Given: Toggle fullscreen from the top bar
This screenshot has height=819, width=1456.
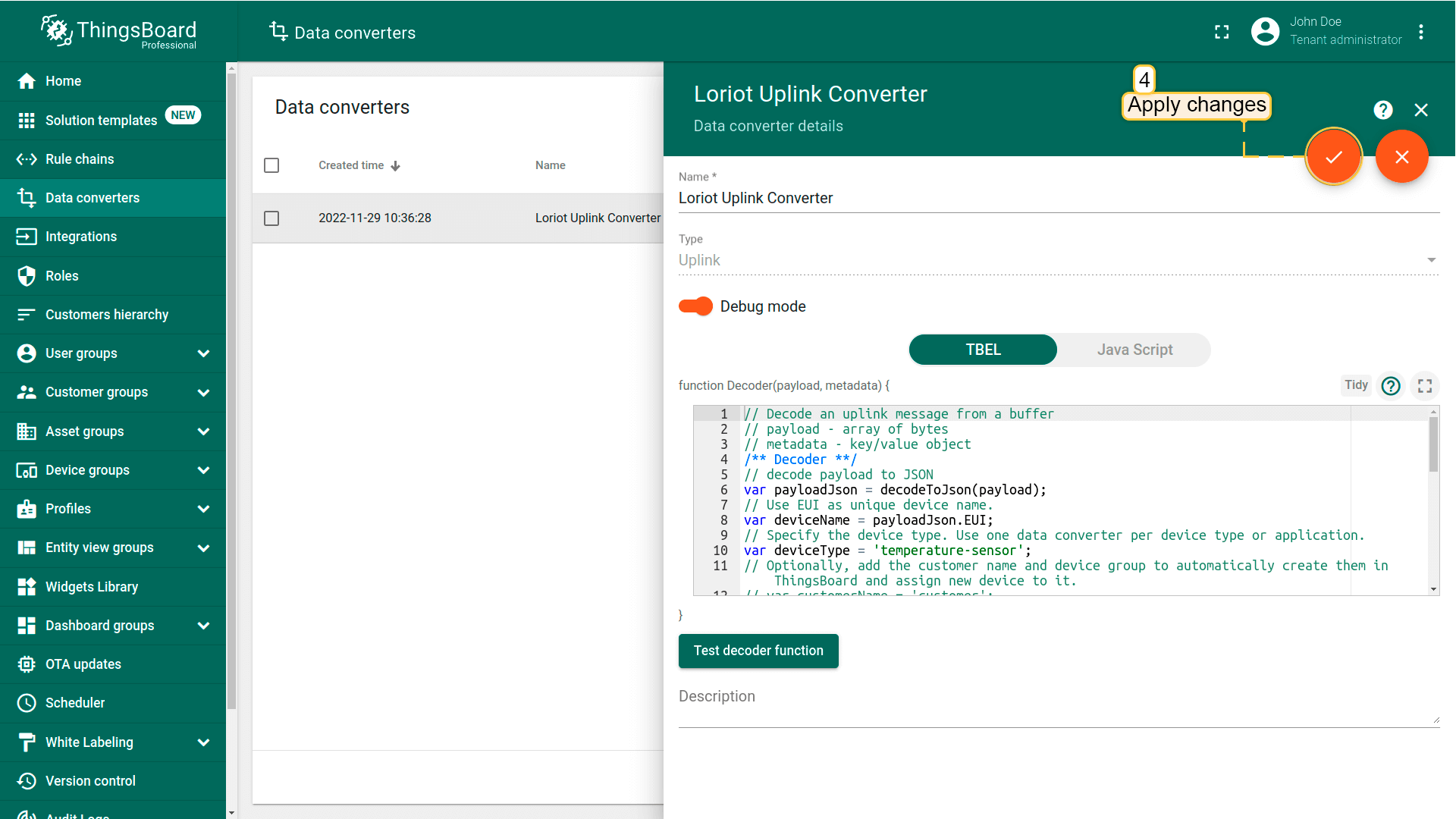Looking at the screenshot, I should click(x=1222, y=32).
